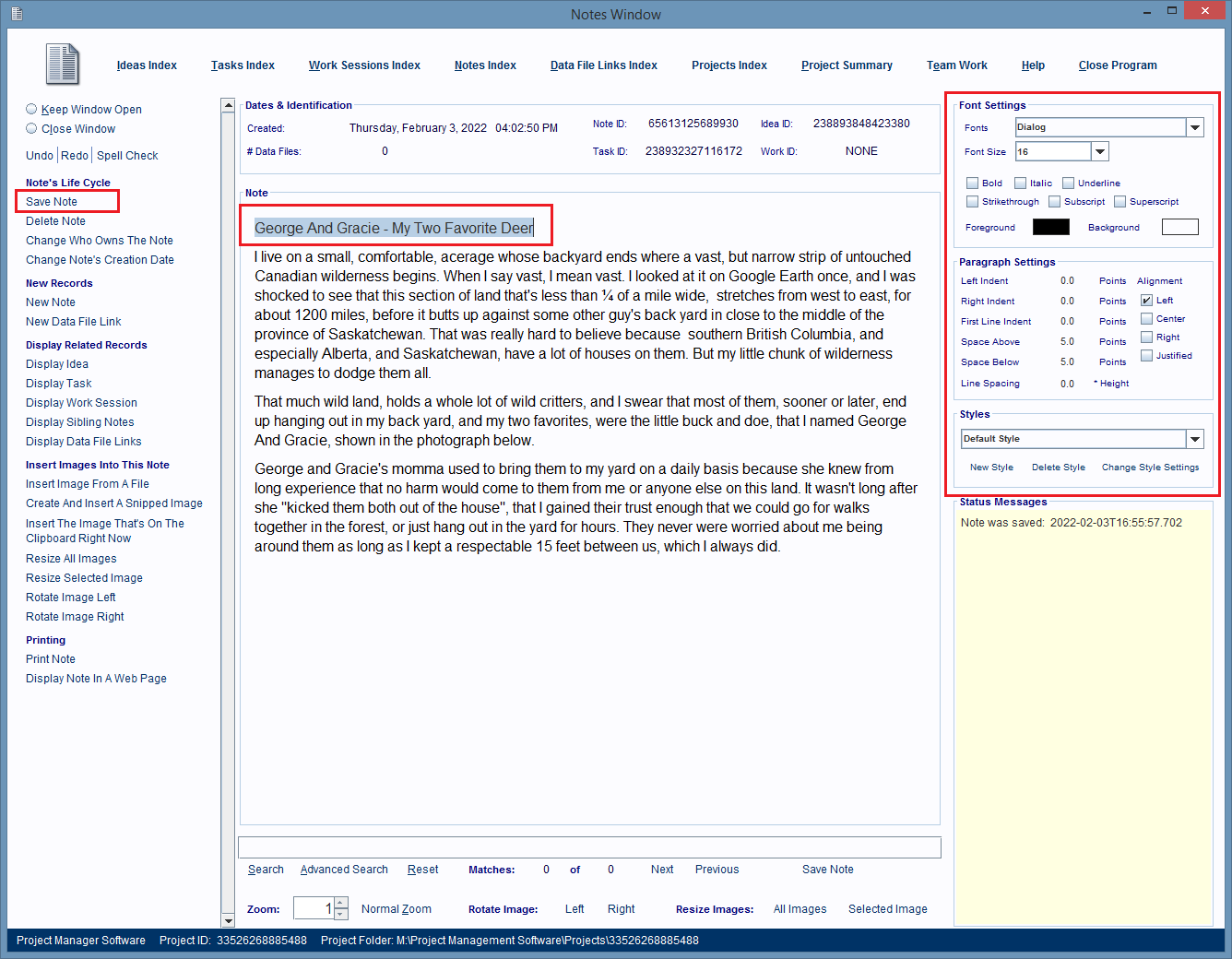Open the Font Size dropdown
Image resolution: width=1232 pixels, height=959 pixels.
(1099, 151)
